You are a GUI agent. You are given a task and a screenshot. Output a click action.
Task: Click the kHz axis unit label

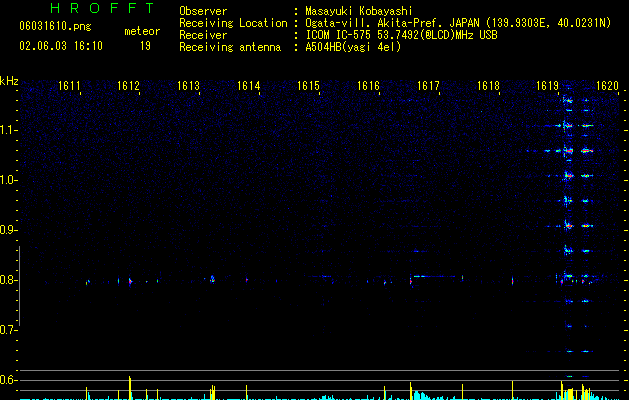(x=9, y=81)
